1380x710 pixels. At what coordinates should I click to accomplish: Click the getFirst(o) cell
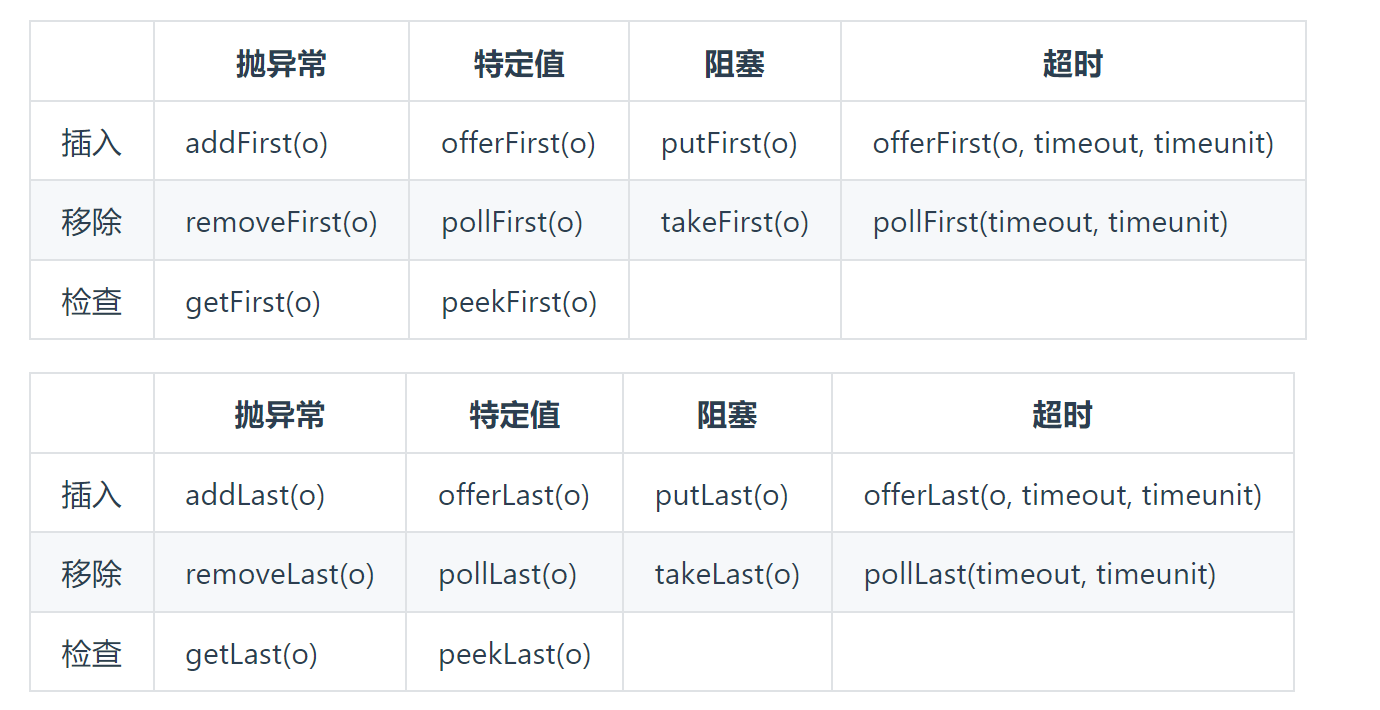tap(253, 302)
